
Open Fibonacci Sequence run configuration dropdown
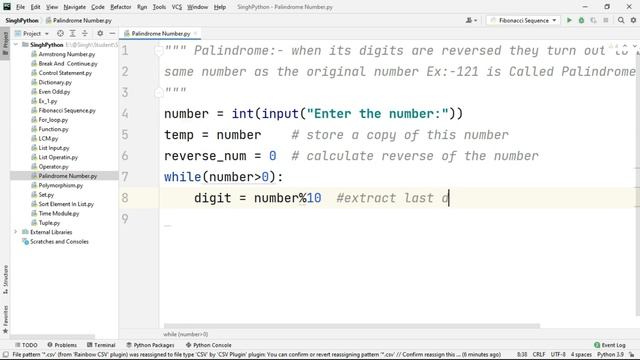[523, 20]
